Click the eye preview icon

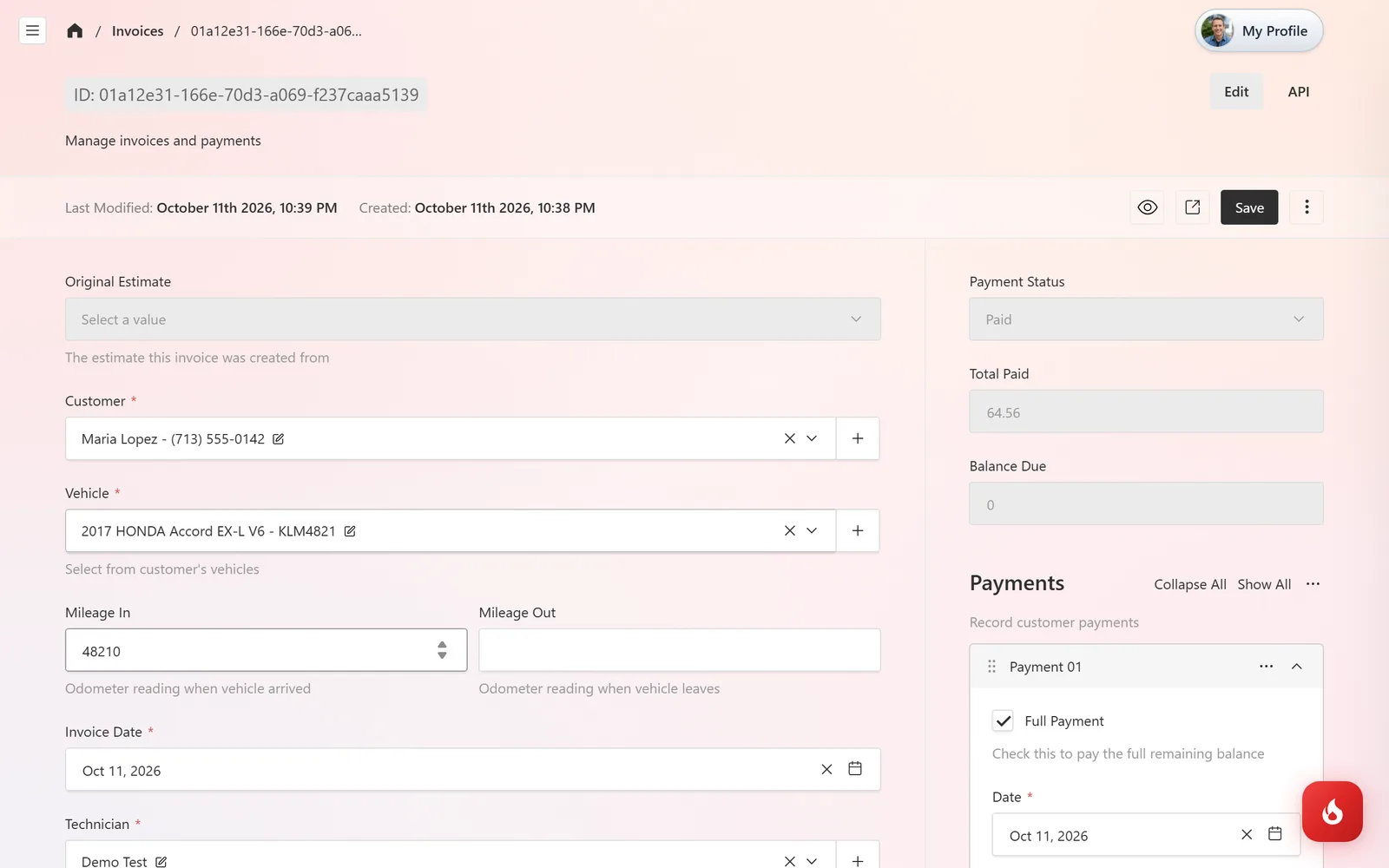pyautogui.click(x=1148, y=207)
